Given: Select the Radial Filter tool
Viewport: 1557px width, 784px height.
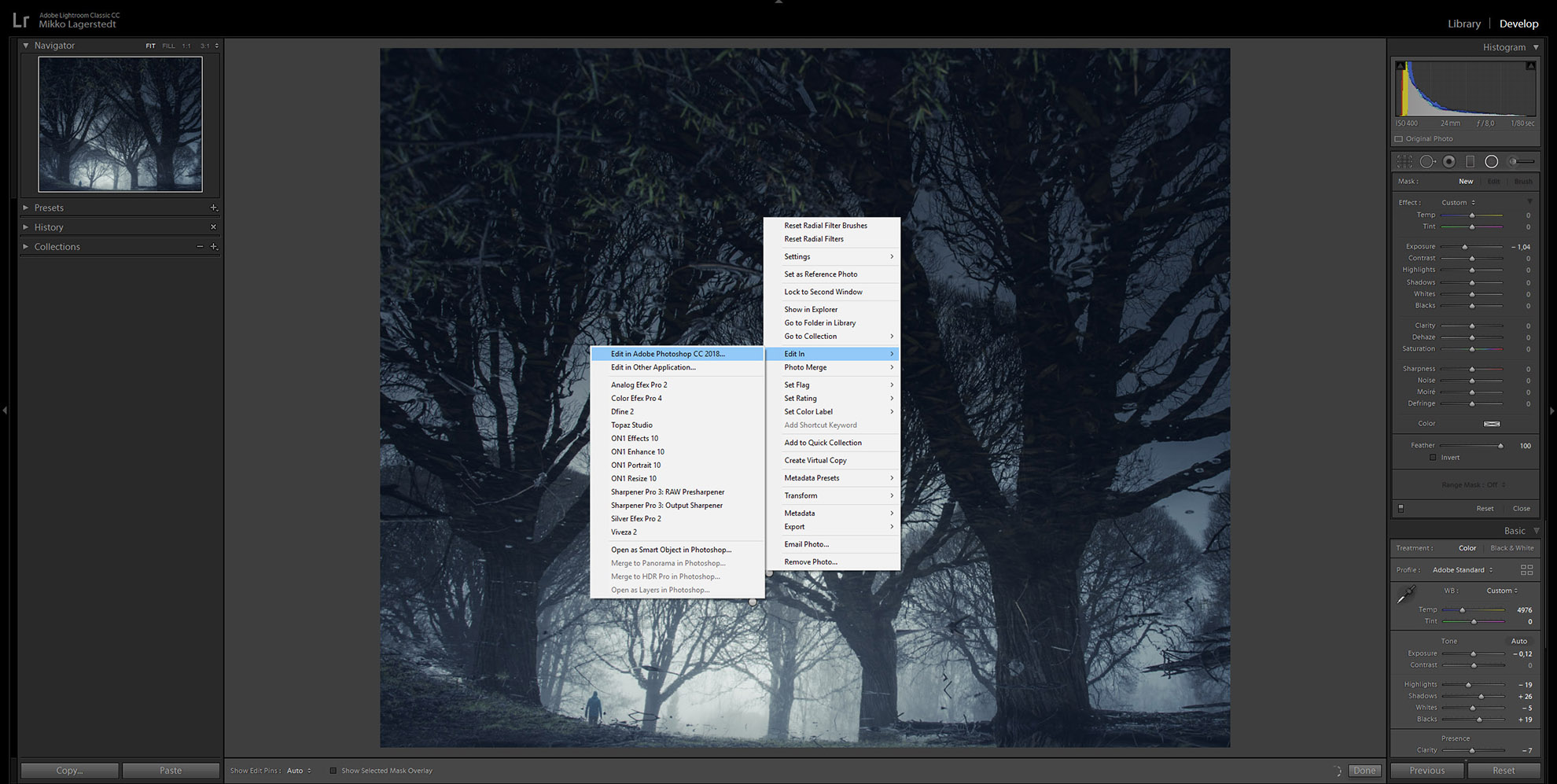Looking at the screenshot, I should click(x=1491, y=161).
